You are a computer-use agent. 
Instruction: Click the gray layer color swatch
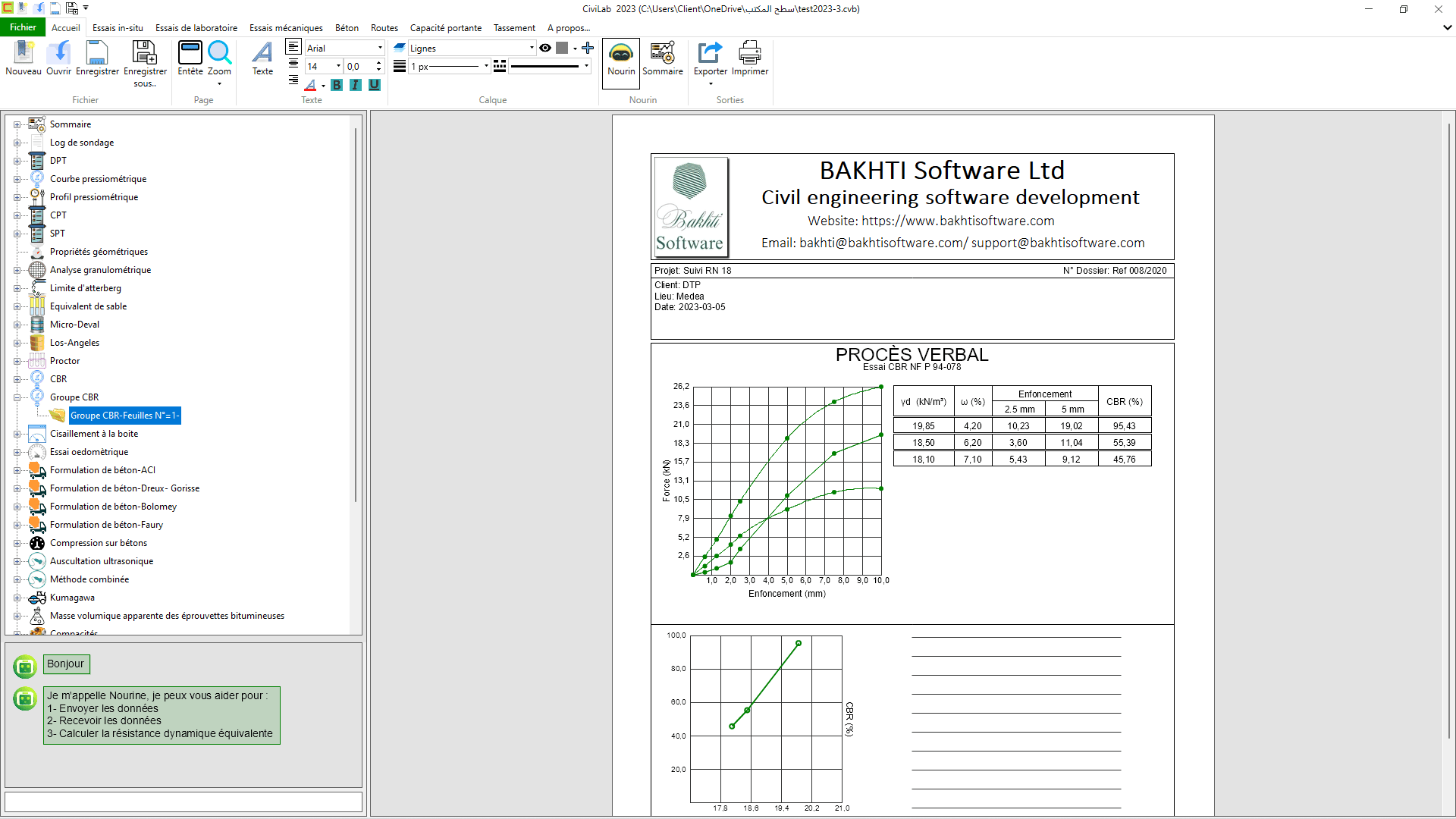562,48
